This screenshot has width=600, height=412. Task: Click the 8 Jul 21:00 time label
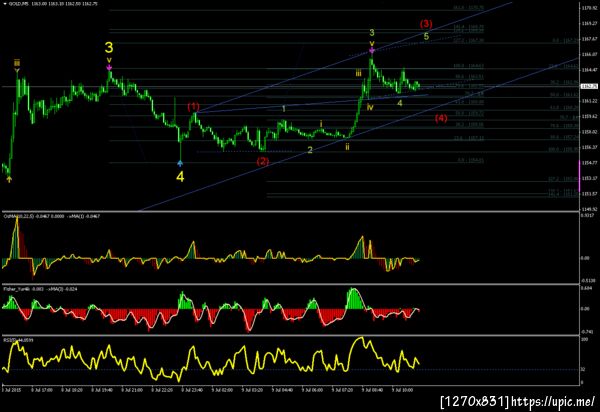click(132, 390)
